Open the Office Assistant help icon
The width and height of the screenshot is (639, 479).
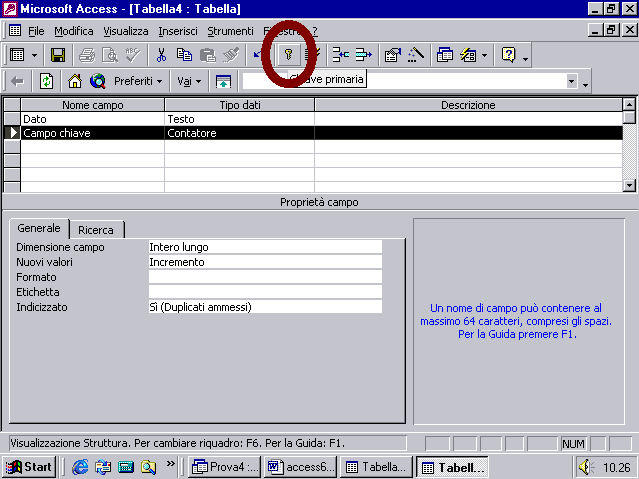click(x=509, y=55)
